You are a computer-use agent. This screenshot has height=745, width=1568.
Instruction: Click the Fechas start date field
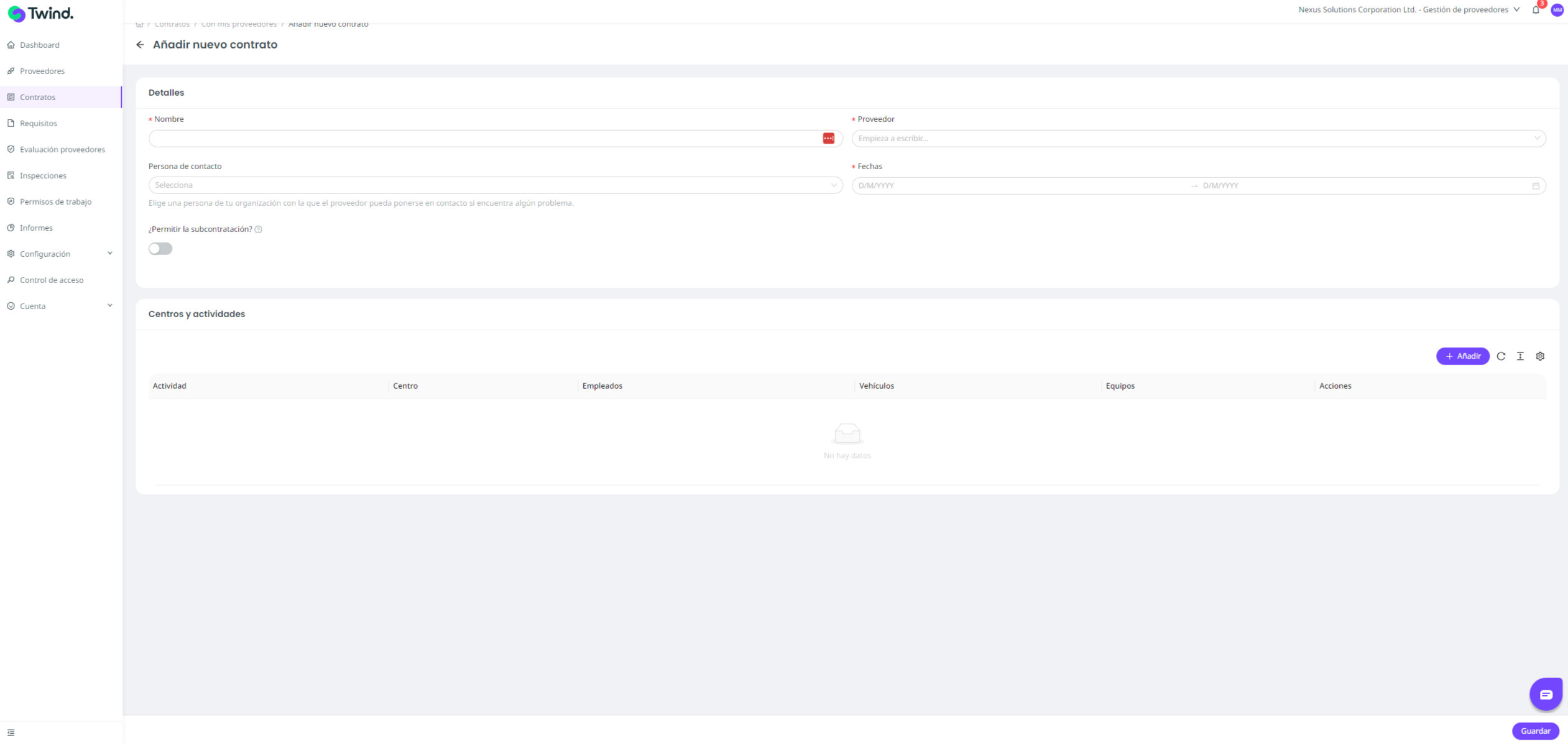1020,186
